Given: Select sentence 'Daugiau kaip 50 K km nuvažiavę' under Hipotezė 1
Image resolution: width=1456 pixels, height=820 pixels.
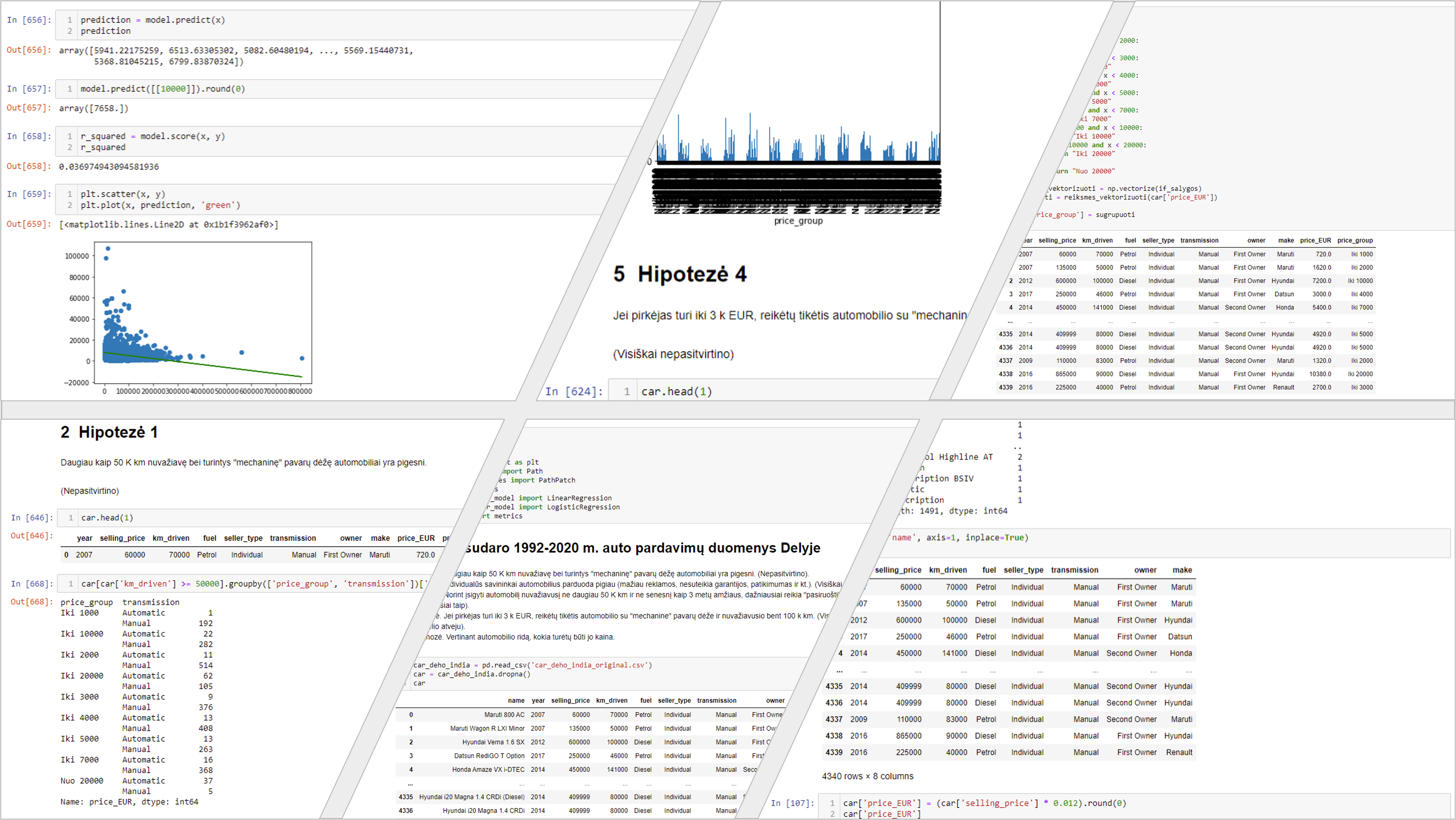Looking at the screenshot, I should coord(244,462).
